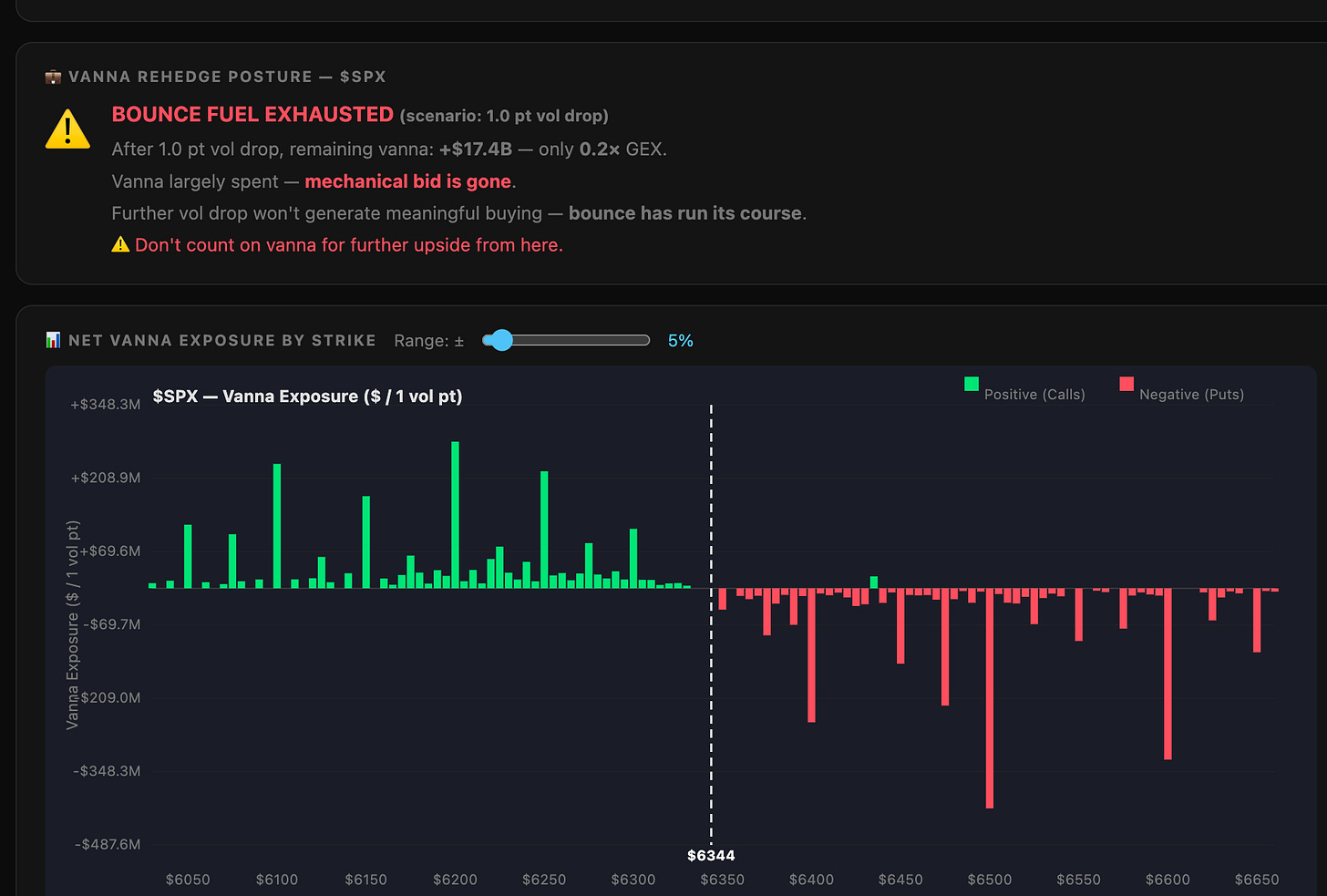The image size is (1327, 896).
Task: Click the "$6600" x-axis label
Action: click(x=1168, y=880)
